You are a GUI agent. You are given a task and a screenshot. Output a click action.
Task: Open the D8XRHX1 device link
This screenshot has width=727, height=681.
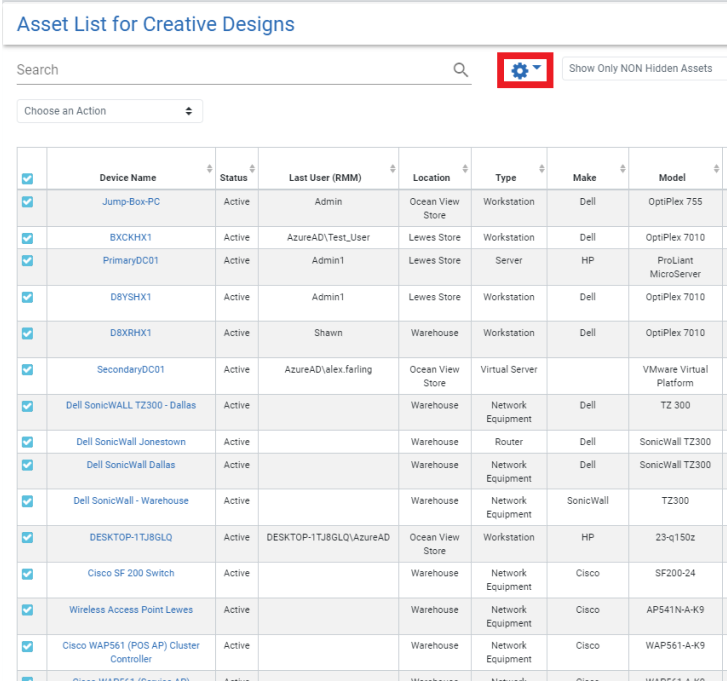(x=131, y=332)
